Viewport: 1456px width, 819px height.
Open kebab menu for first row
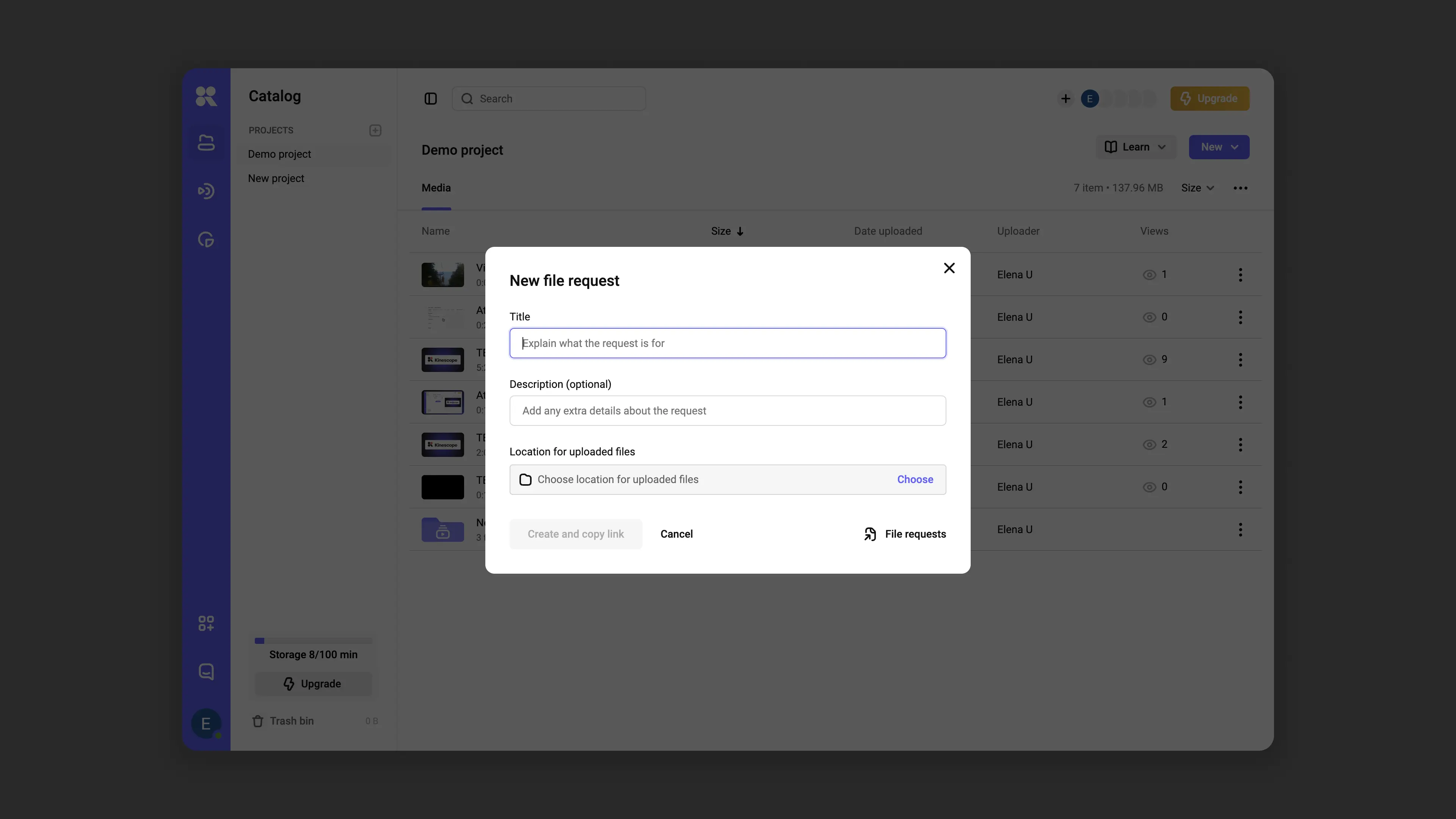click(1240, 275)
